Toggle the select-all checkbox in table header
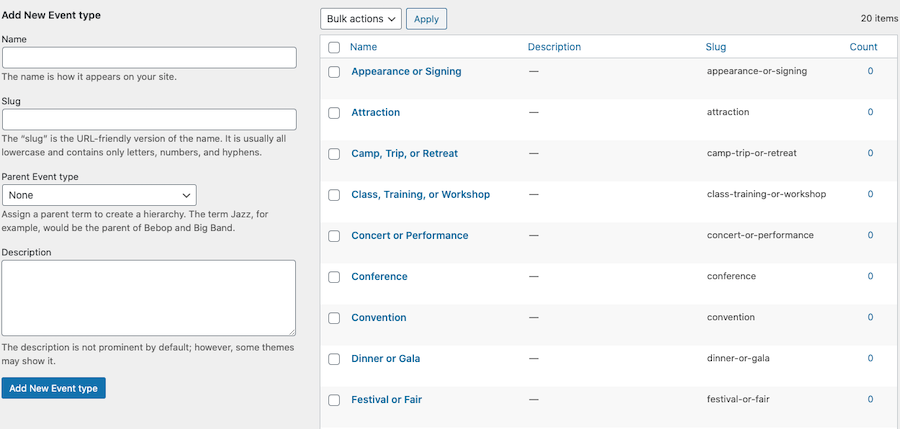This screenshot has height=429, width=900. click(x=334, y=47)
